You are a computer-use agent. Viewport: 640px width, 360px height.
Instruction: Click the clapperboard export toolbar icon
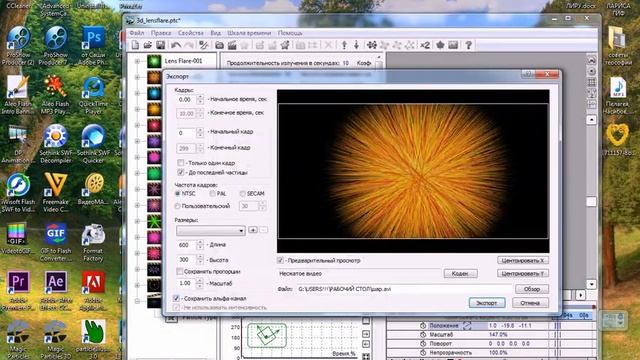232,45
